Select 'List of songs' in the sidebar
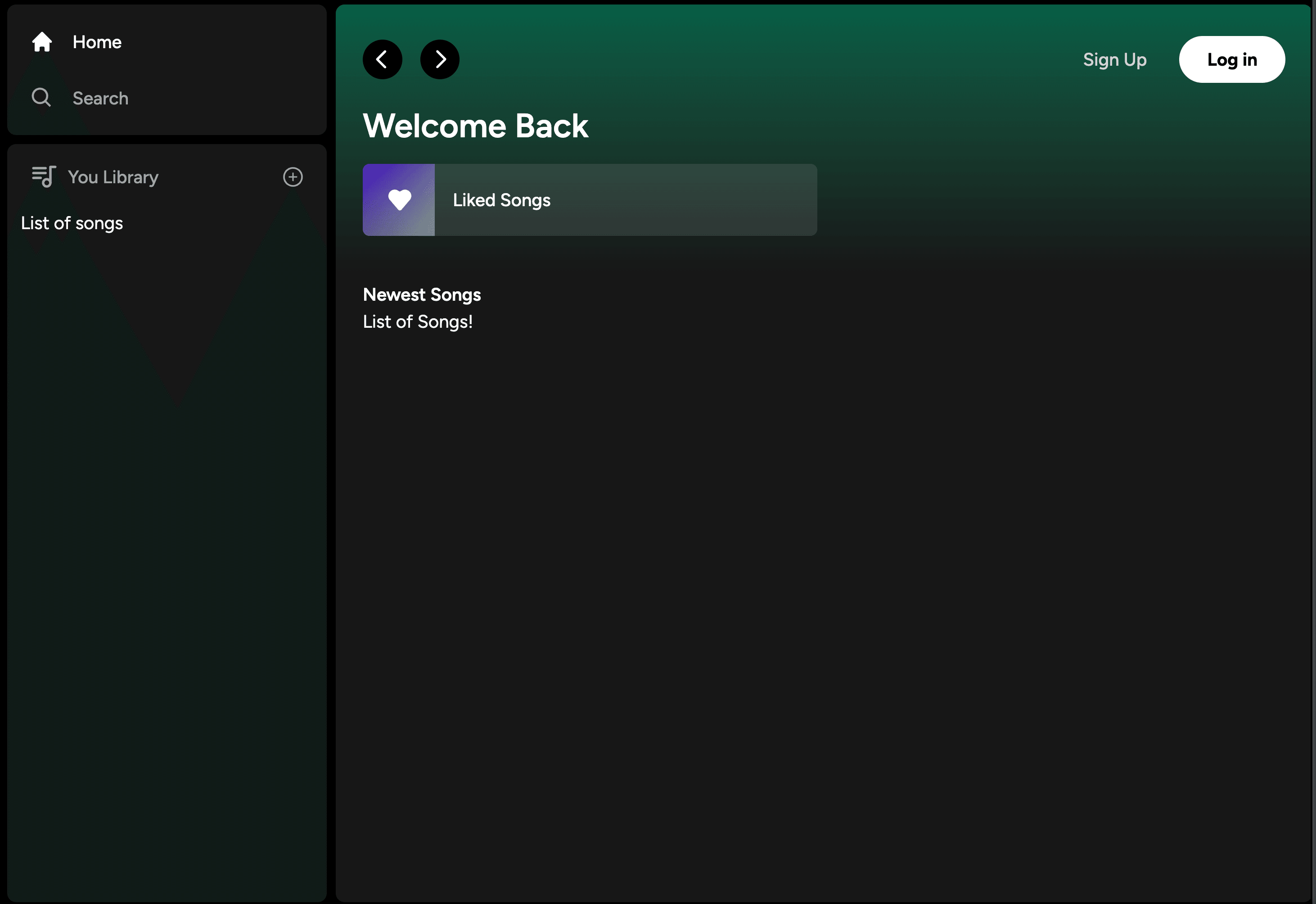 click(x=72, y=222)
